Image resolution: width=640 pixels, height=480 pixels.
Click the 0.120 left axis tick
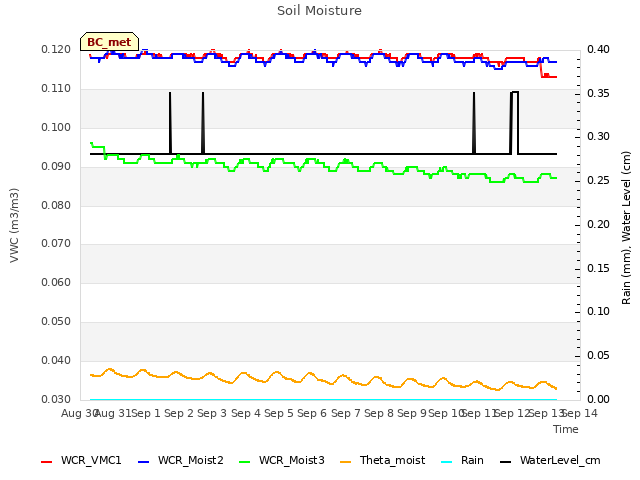(x=56, y=50)
